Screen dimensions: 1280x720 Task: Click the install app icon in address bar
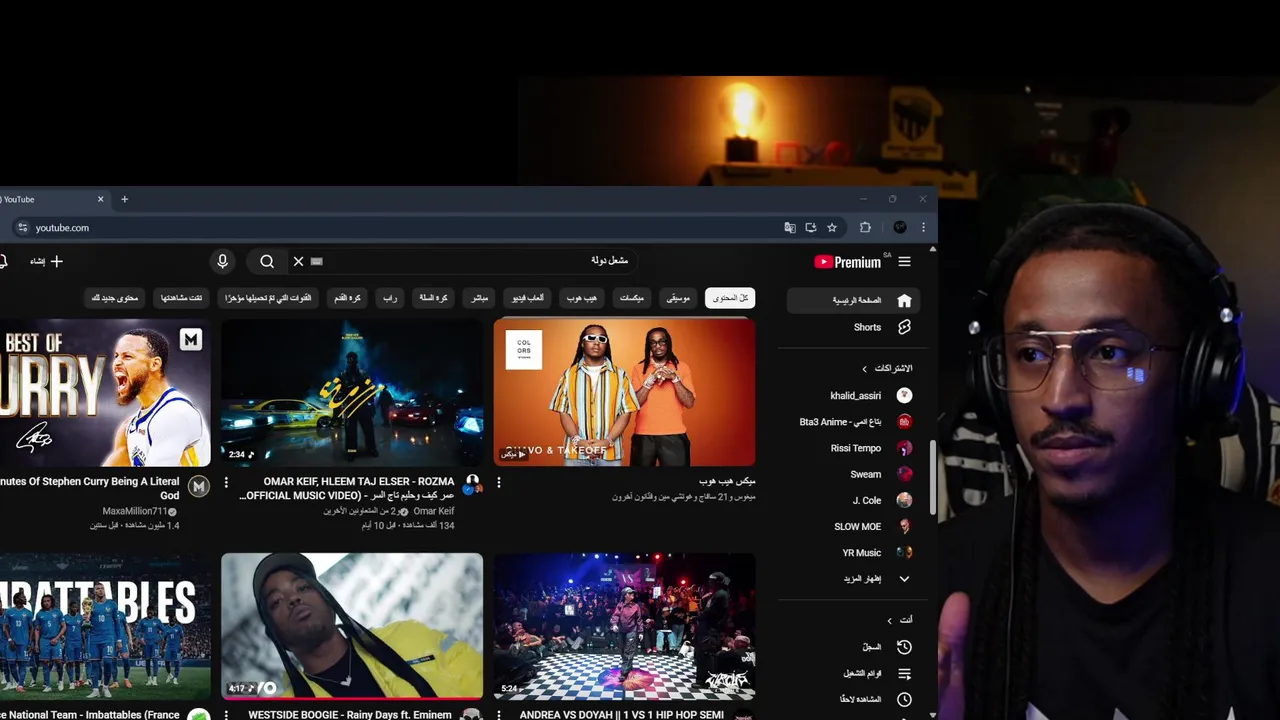[811, 228]
